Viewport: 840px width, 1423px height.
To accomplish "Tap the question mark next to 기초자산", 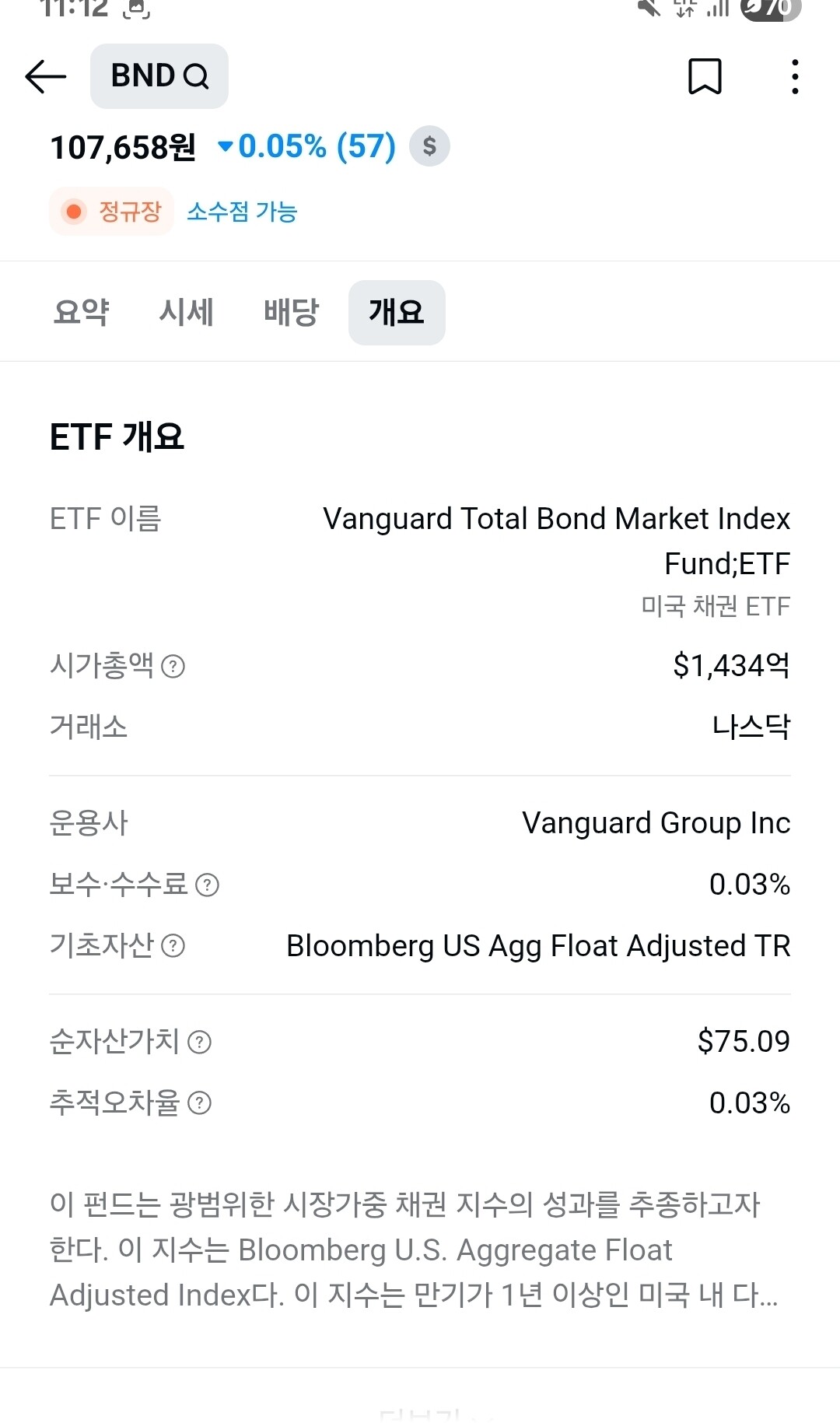I will tap(173, 946).
